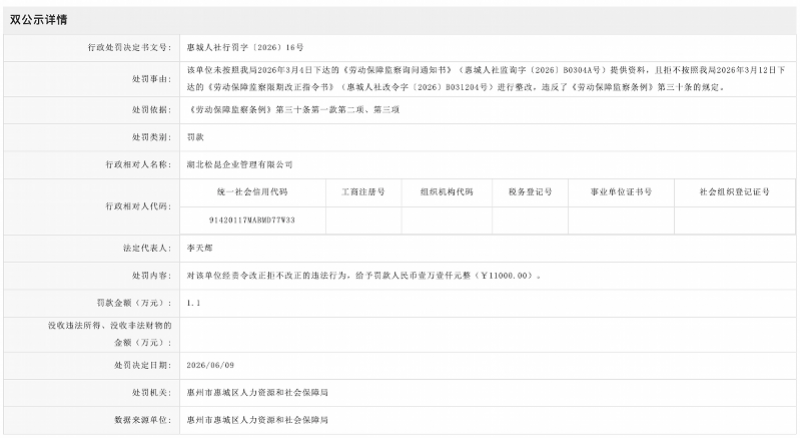Select credit code 91420117MABMD77W33
The width and height of the screenshot is (800, 438).
pyautogui.click(x=252, y=220)
